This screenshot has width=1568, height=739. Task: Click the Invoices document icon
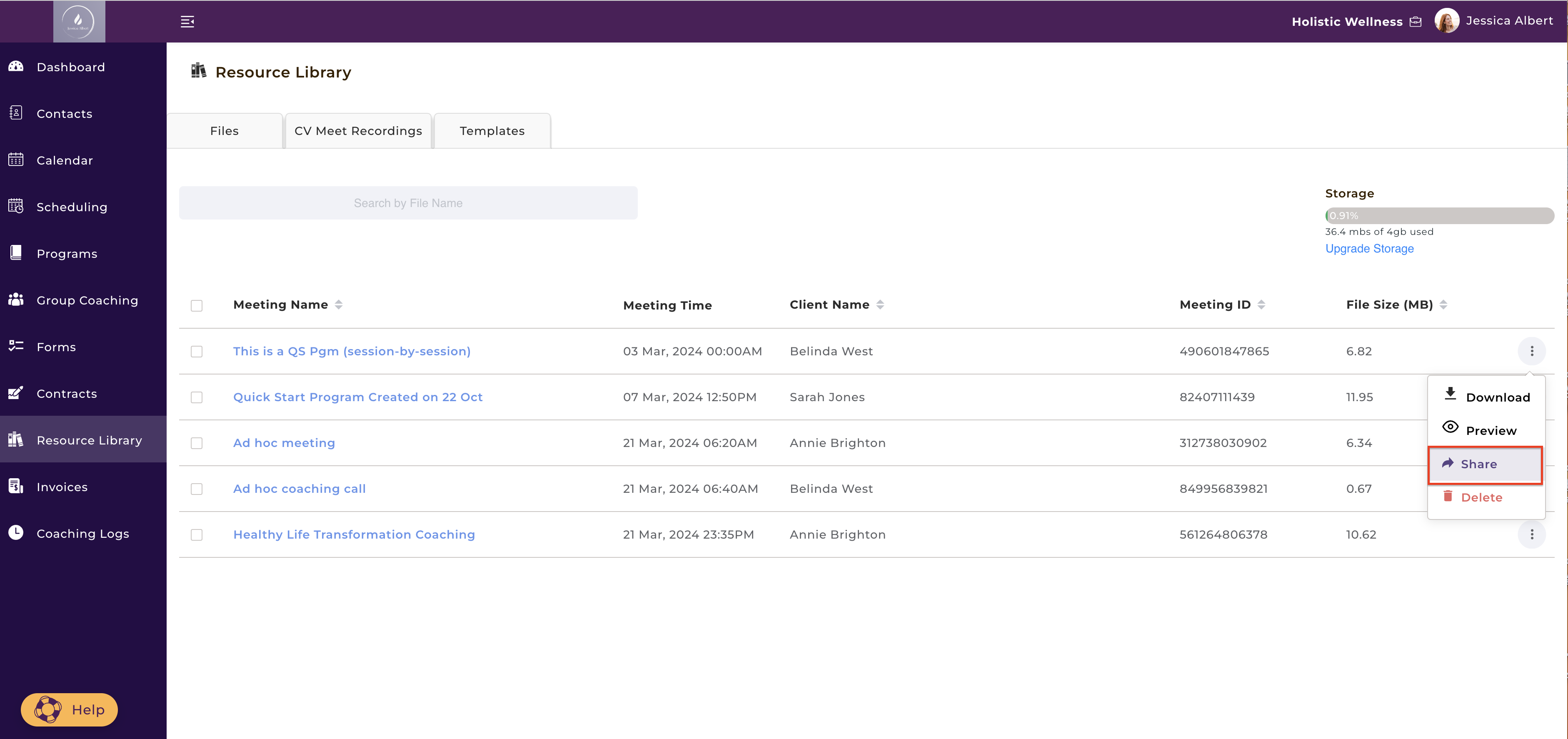(16, 486)
